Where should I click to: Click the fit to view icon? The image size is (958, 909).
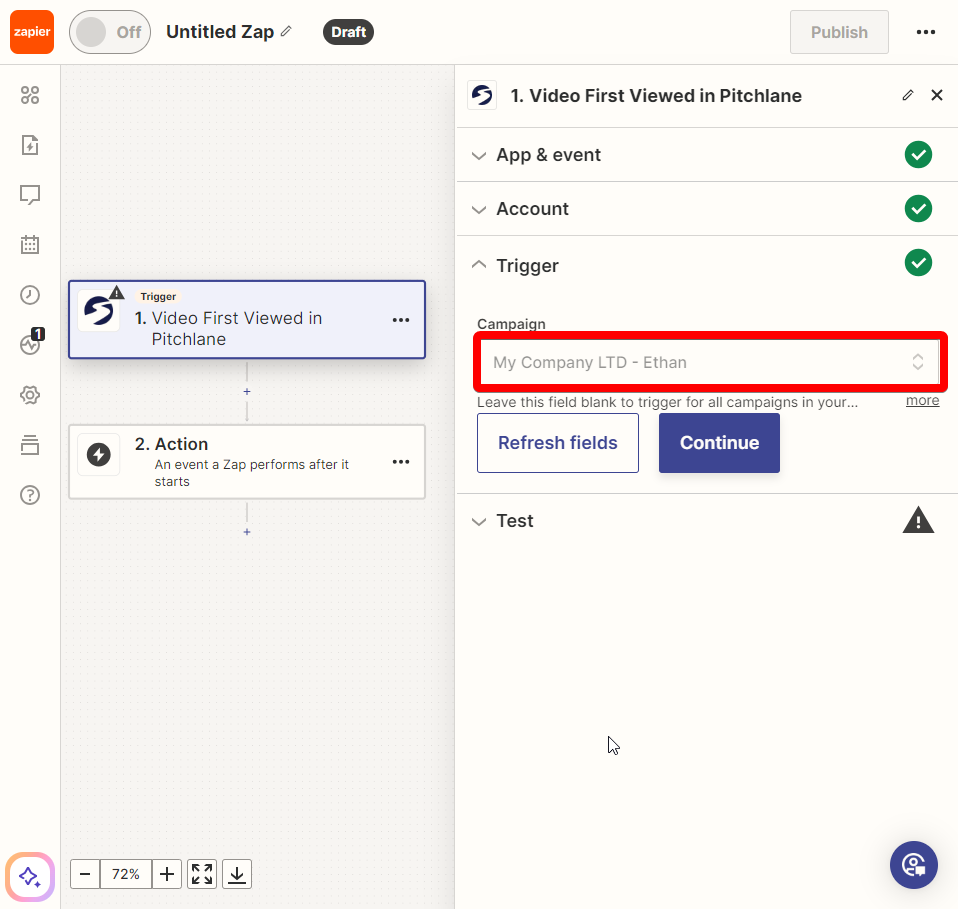click(202, 874)
